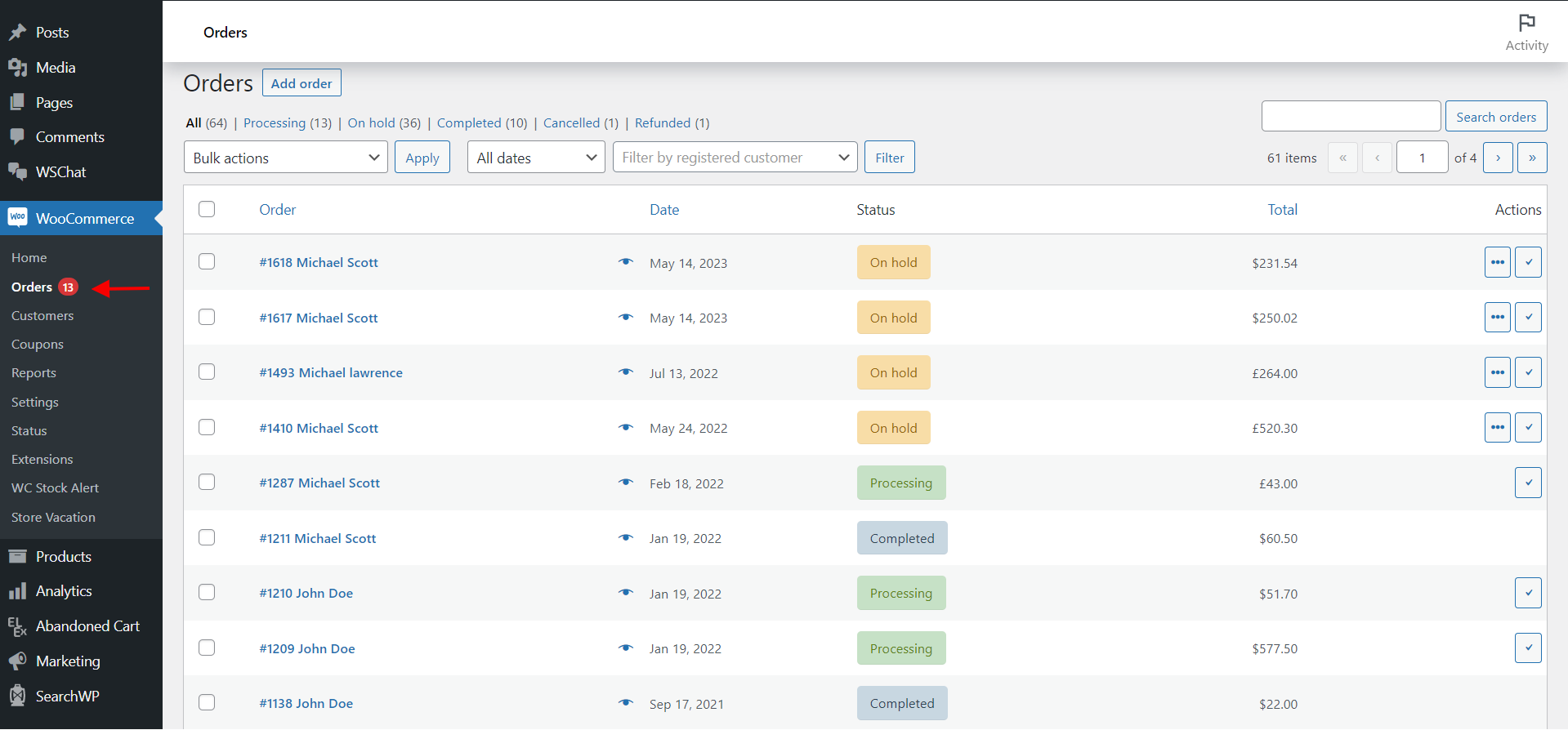Image resolution: width=1568 pixels, height=730 pixels.
Task: Mark order #1209 complete checkmark button
Action: coord(1528,648)
